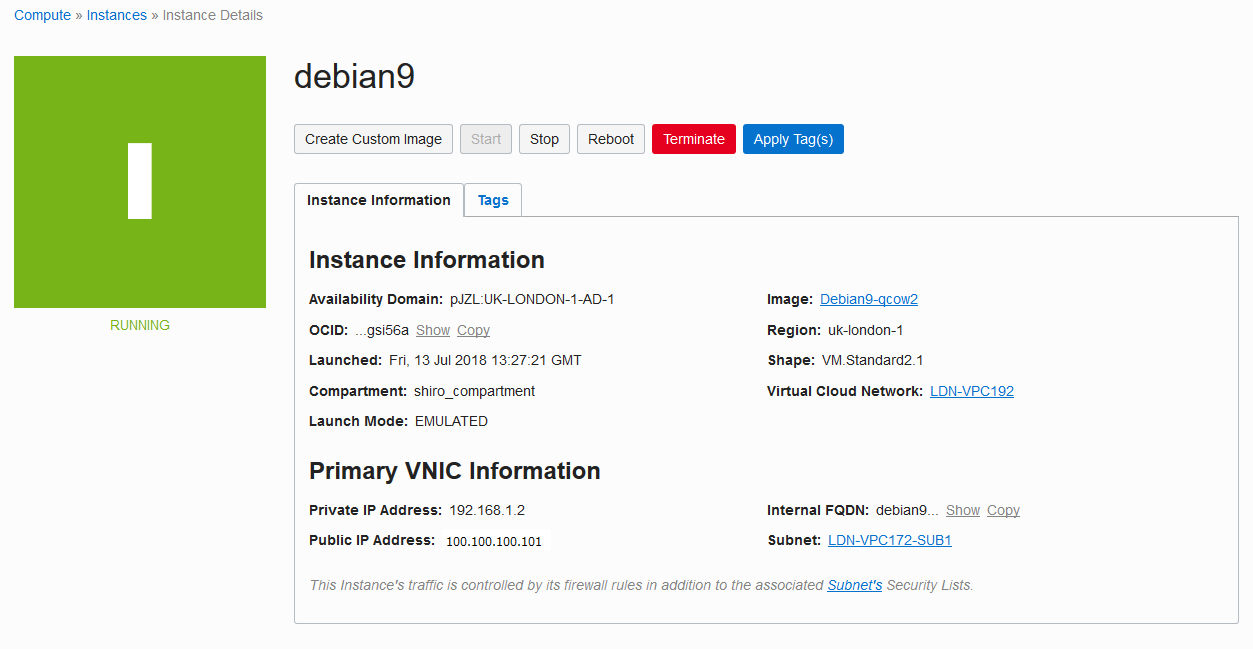This screenshot has height=649, width=1253.
Task: Click truncated OCID text ...gsi56a
Action: pos(382,330)
